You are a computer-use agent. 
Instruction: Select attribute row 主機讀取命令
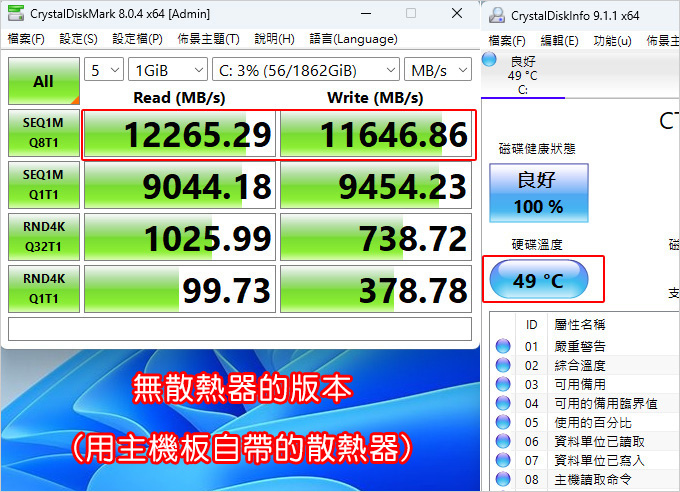click(x=585, y=479)
